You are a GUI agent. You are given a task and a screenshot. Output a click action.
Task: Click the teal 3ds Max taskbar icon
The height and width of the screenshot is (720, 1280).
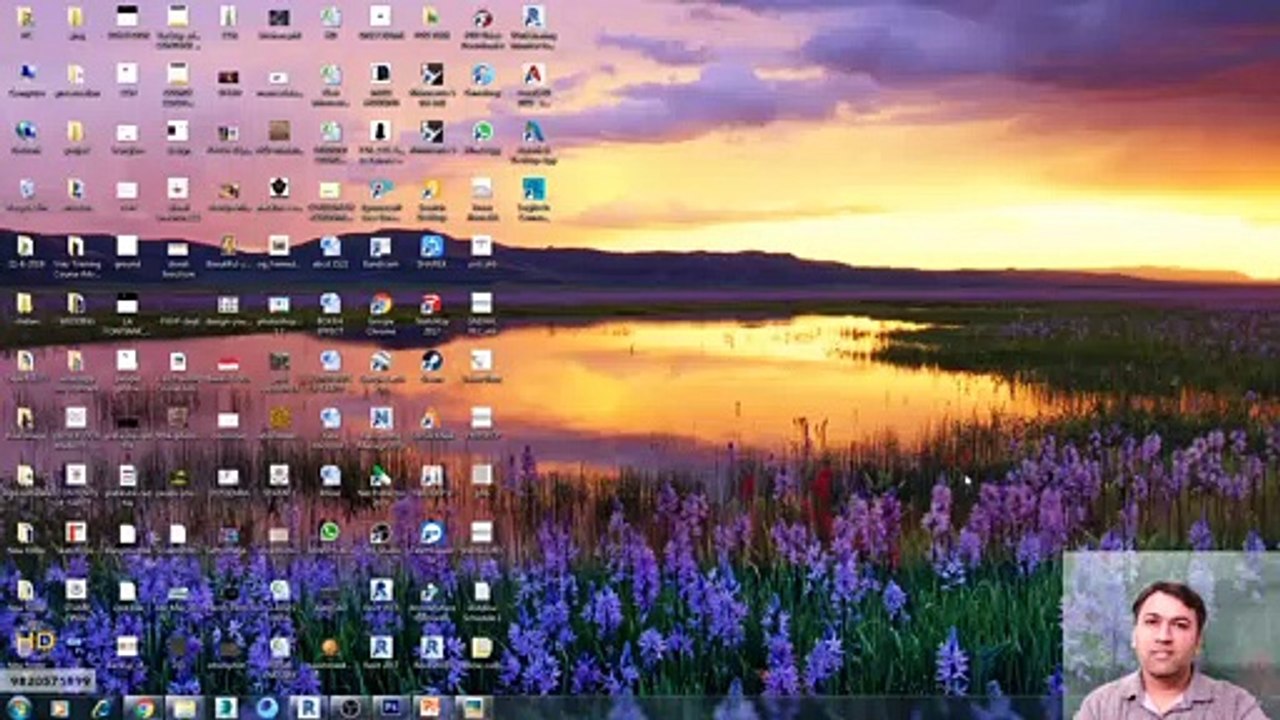(226, 708)
